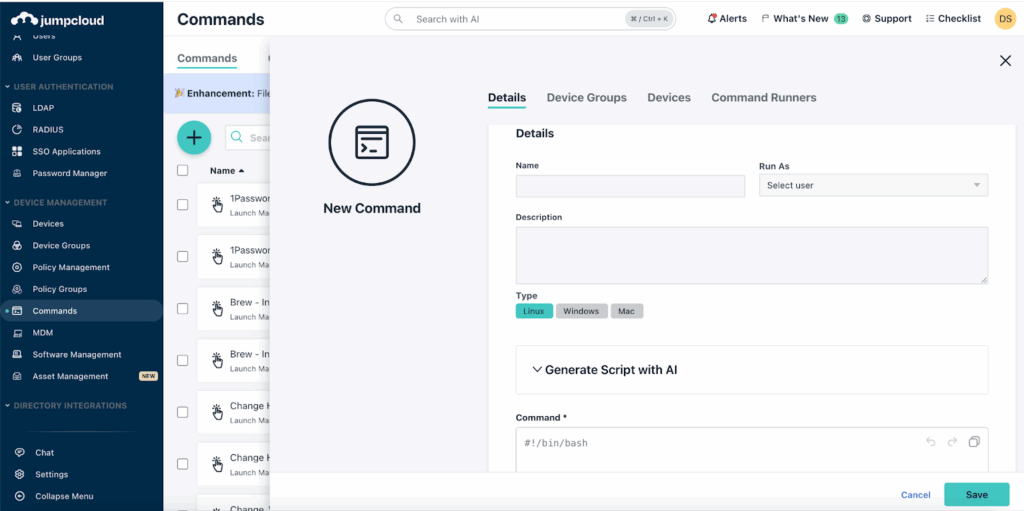Click the Save button
The height and width of the screenshot is (511, 1024).
pyautogui.click(x=976, y=495)
